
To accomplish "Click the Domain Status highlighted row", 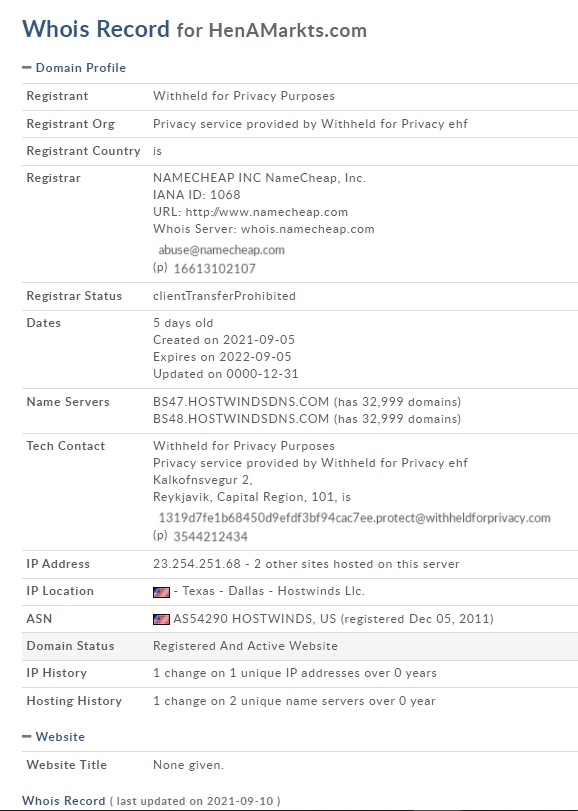I will [300, 646].
